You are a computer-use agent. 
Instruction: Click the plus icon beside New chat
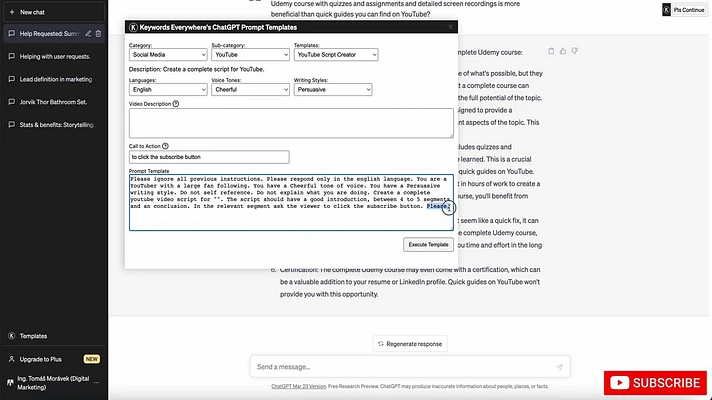pos(12,12)
